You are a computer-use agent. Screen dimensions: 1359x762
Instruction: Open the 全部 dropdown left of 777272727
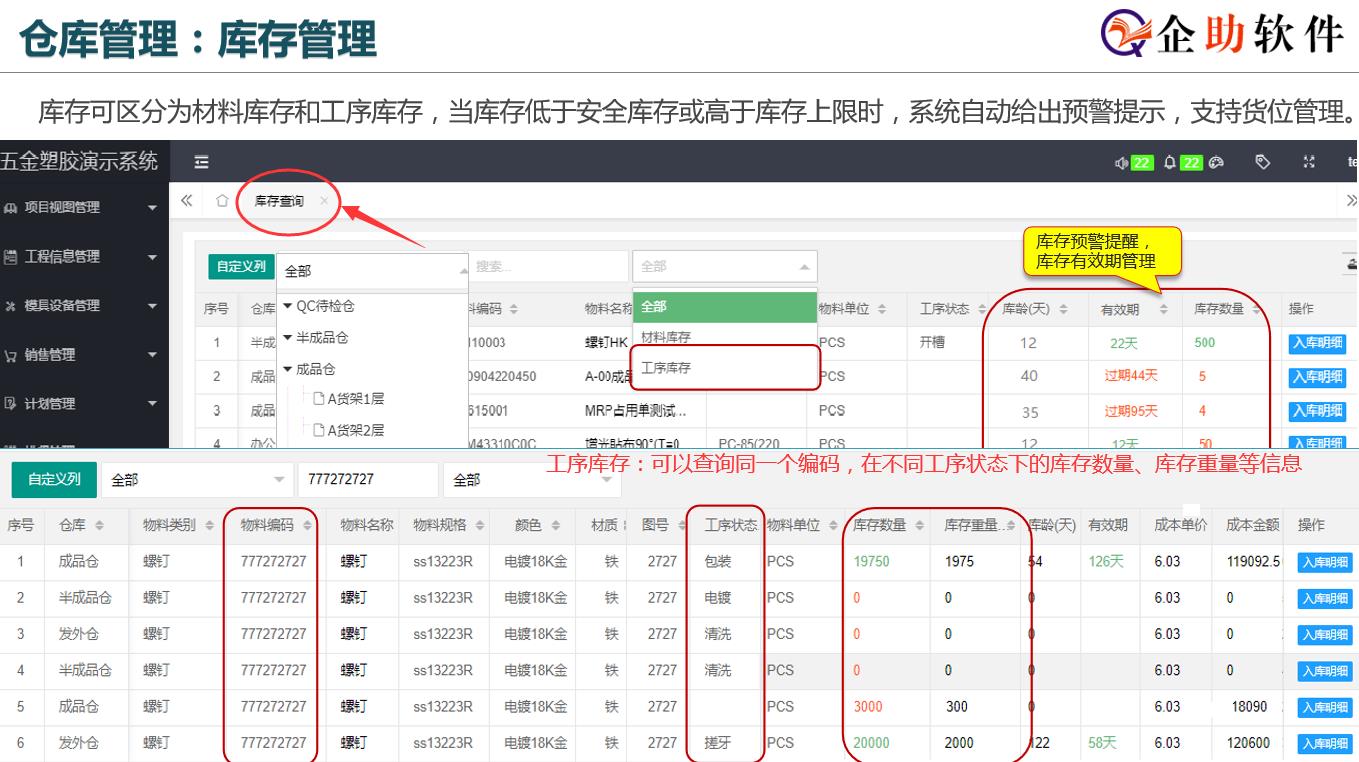(x=197, y=480)
